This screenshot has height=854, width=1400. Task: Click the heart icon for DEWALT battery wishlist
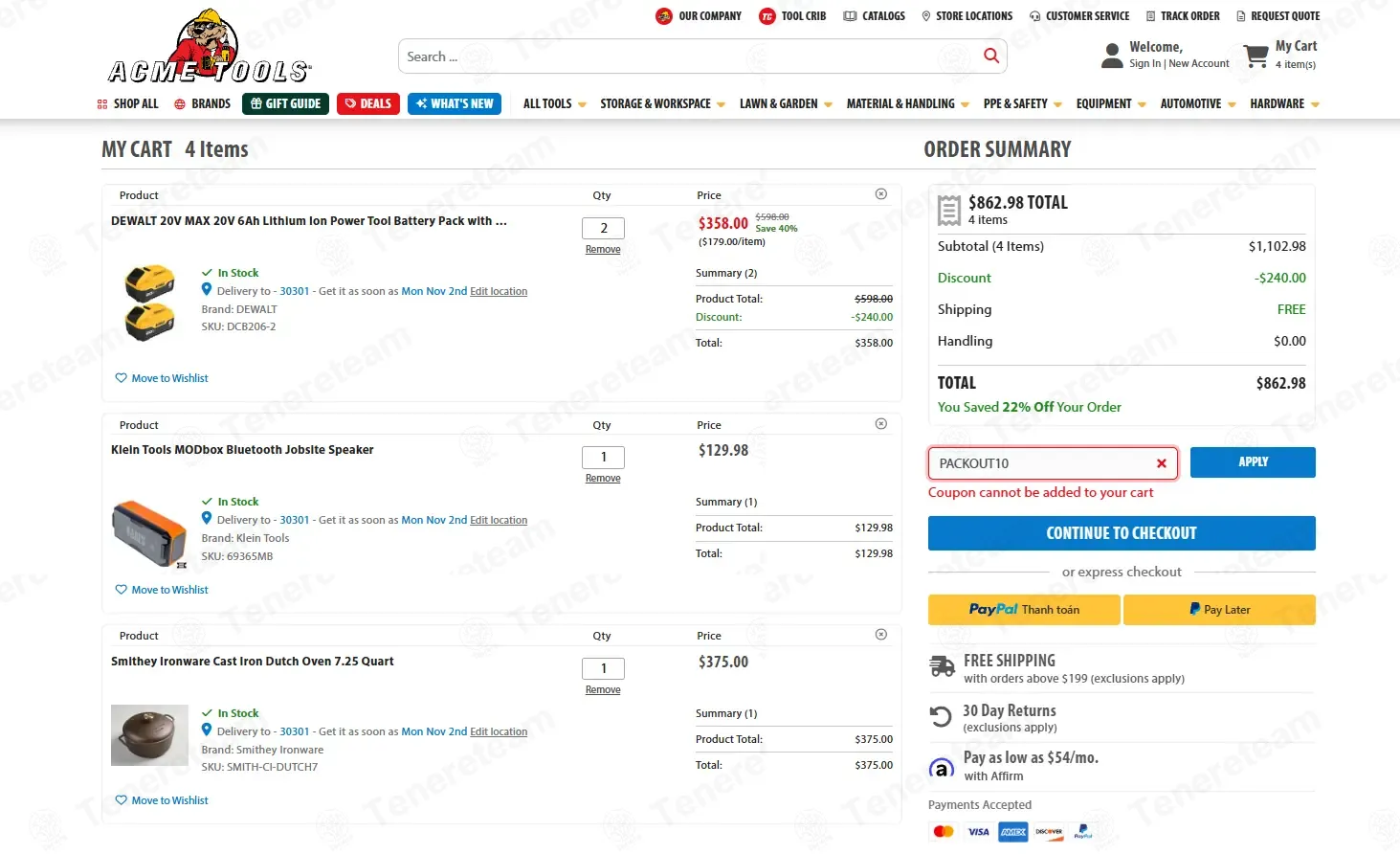121,378
